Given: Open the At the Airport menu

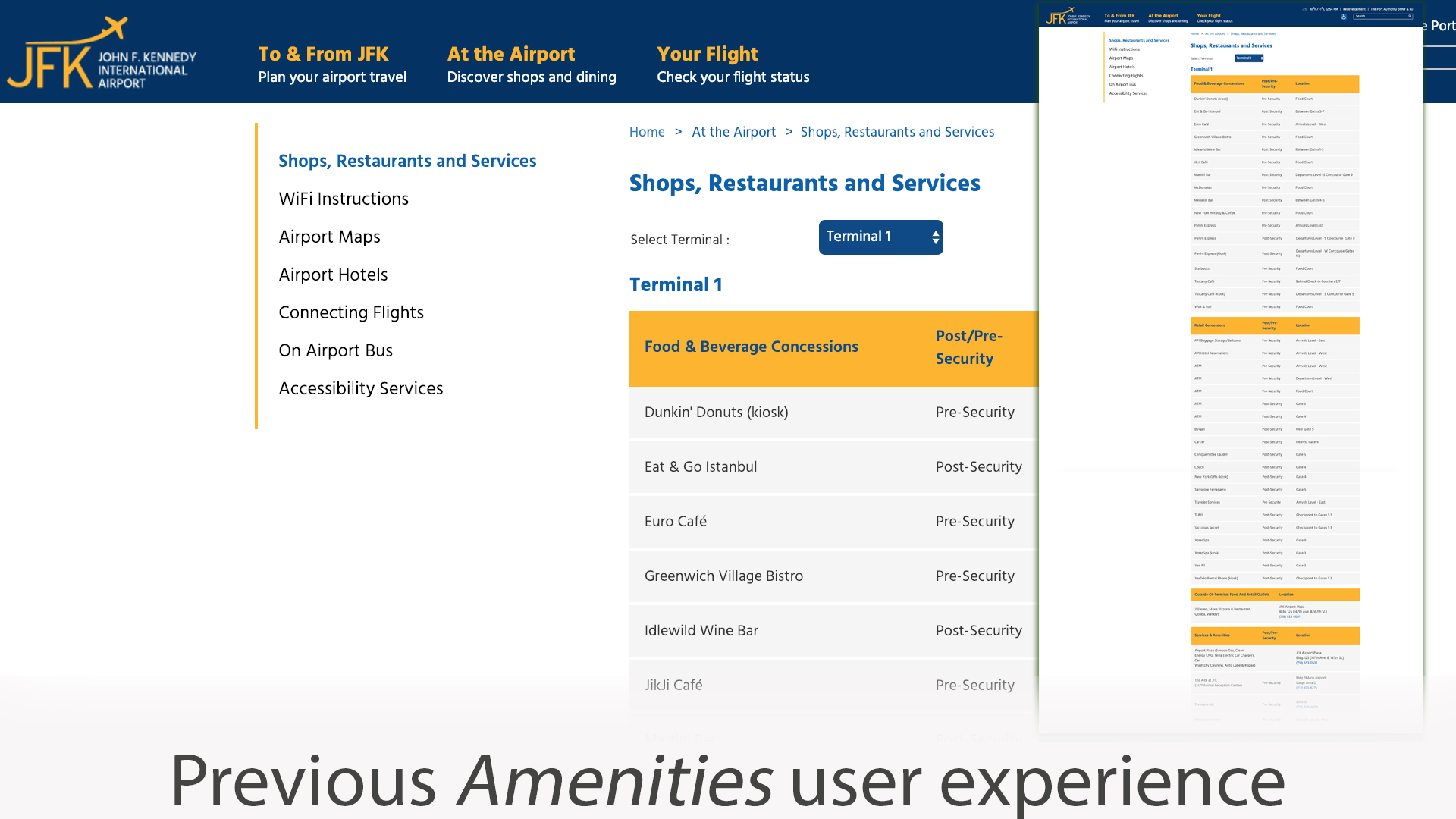Looking at the screenshot, I should tap(531, 64).
